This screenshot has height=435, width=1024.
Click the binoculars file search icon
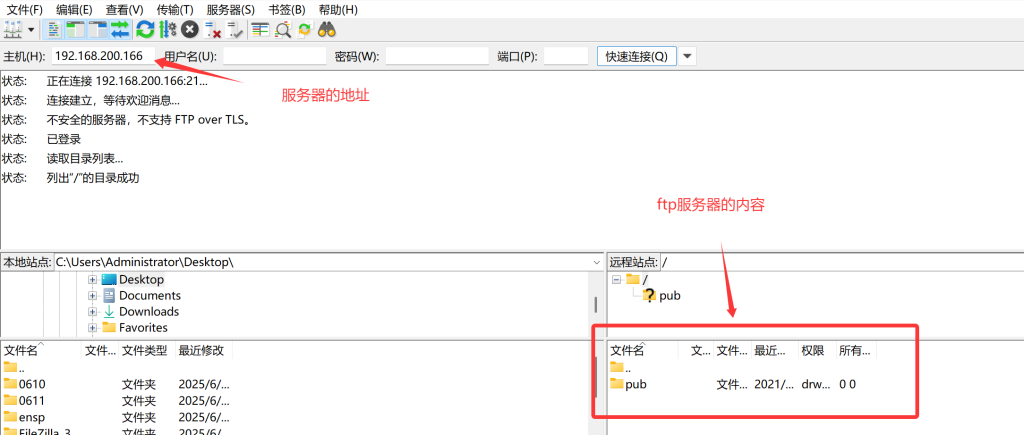[326, 30]
